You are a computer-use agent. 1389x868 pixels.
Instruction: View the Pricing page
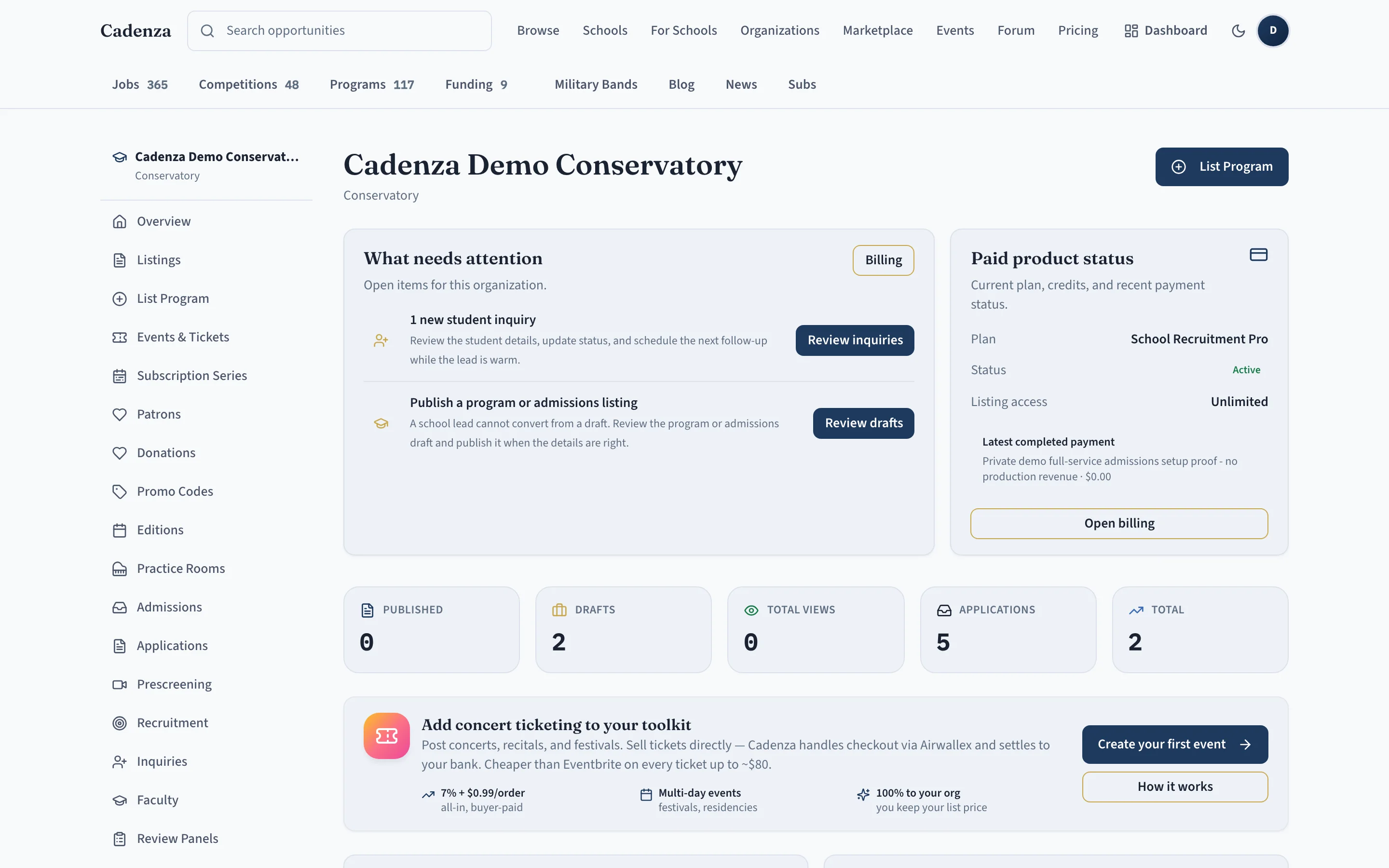click(x=1078, y=30)
